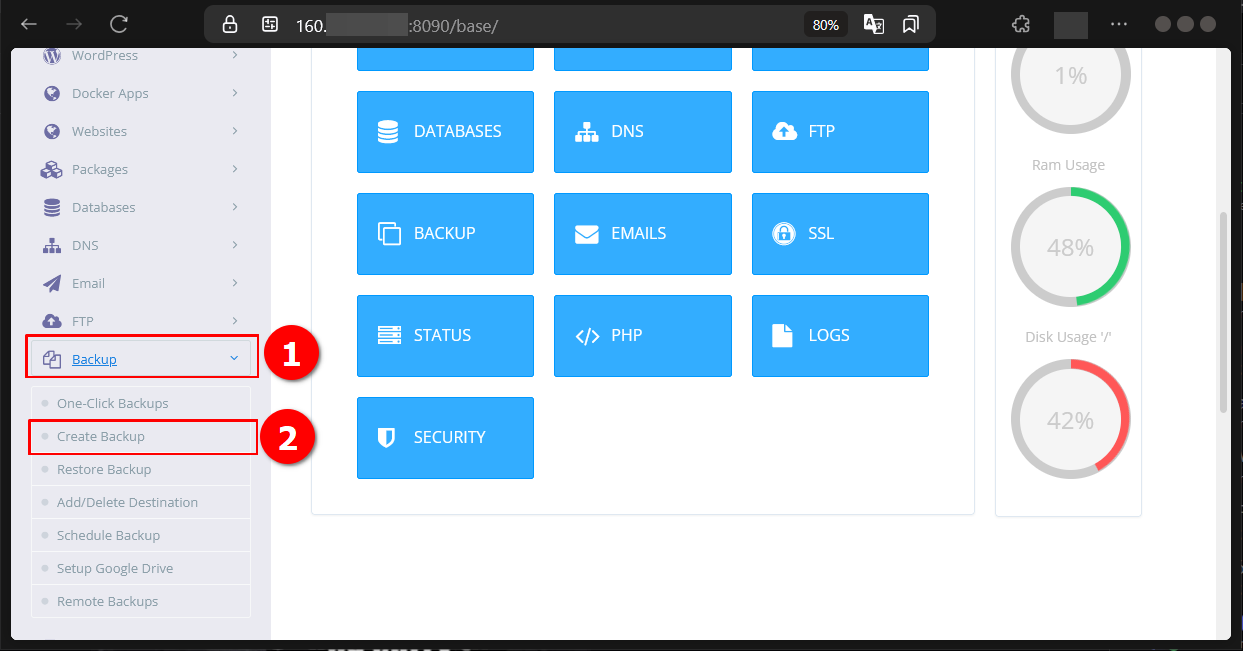The image size is (1243, 651).
Task: Click the Disk Usage 42% gauge
Action: 1070,420
